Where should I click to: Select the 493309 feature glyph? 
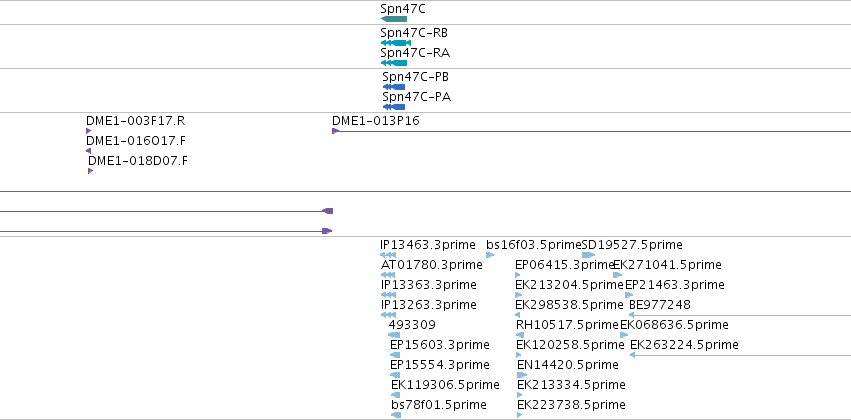click(x=394, y=335)
